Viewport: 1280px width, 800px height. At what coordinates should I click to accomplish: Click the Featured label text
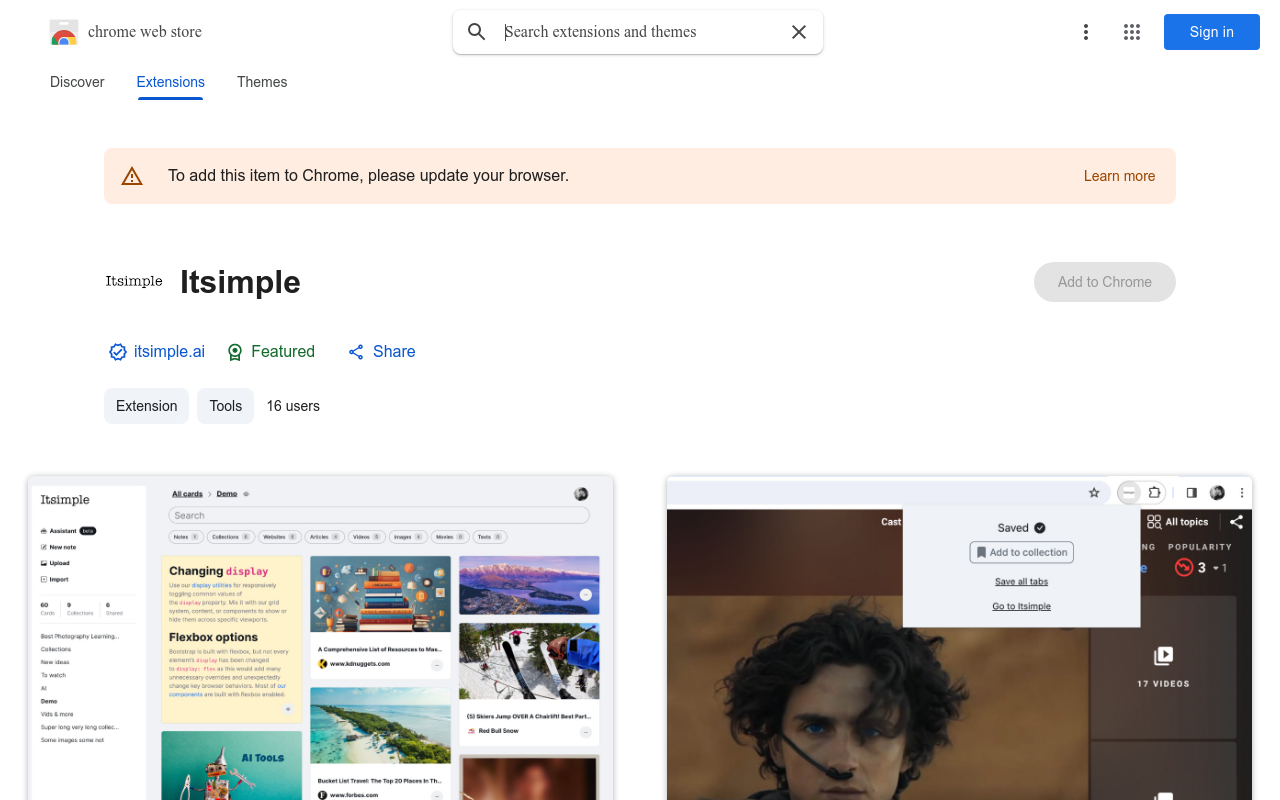coord(283,352)
